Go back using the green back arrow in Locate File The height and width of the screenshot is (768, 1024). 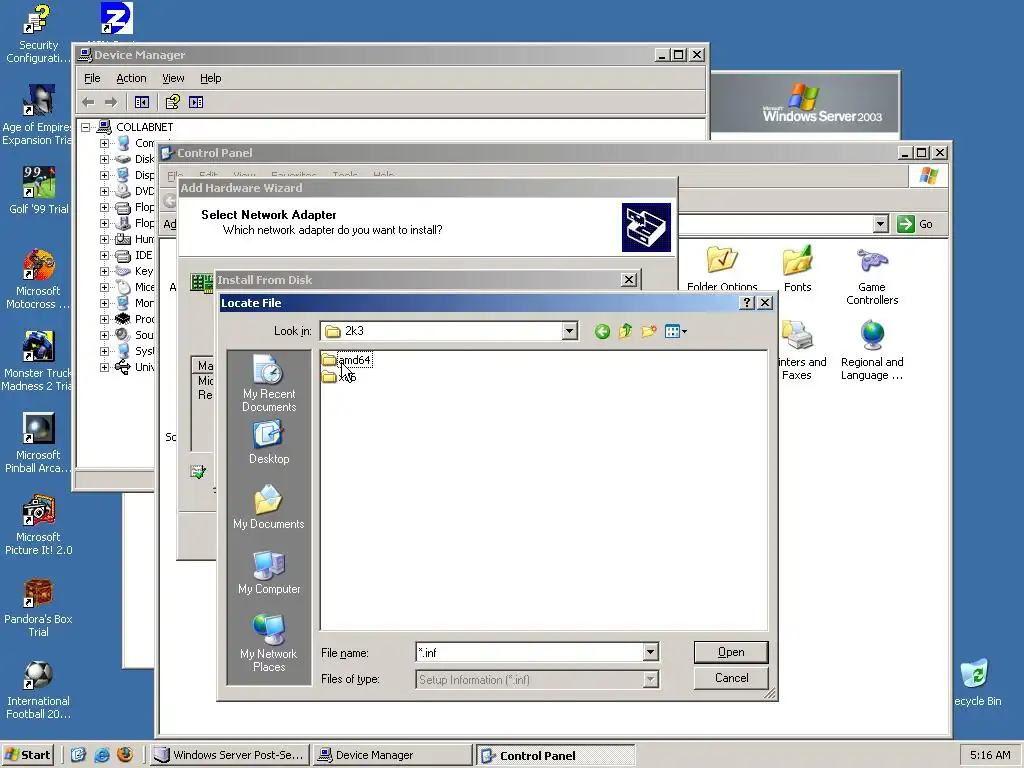click(x=602, y=332)
